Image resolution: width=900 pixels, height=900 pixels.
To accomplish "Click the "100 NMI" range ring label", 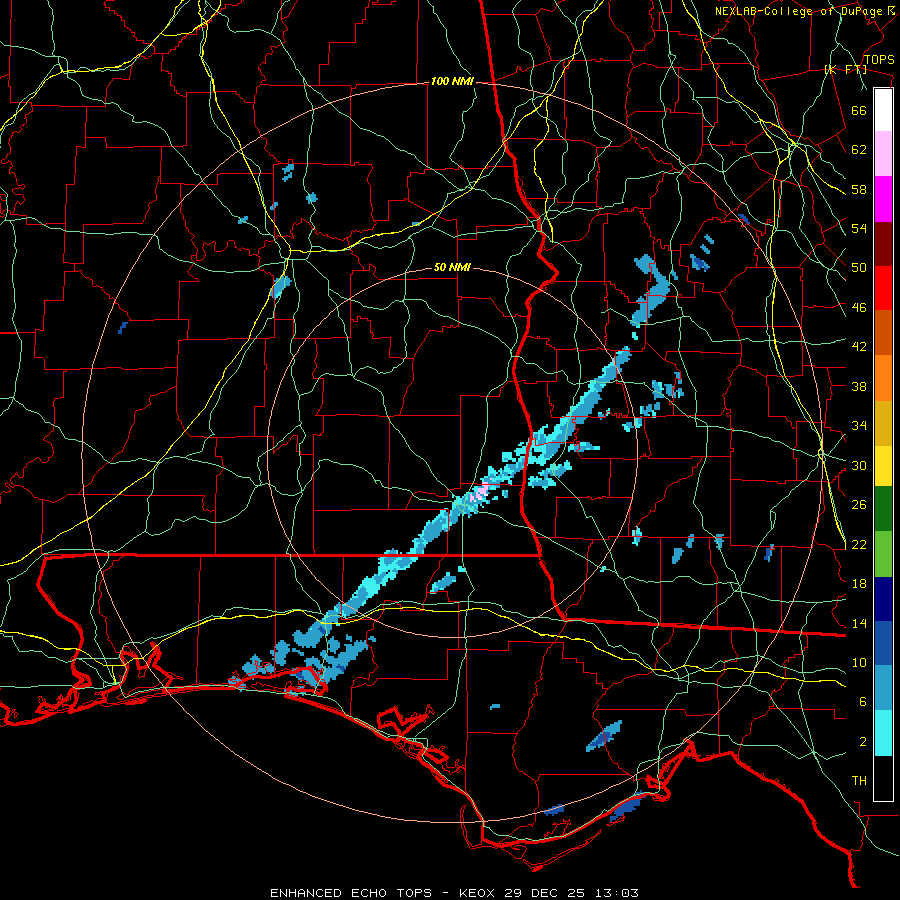I will [x=452, y=82].
